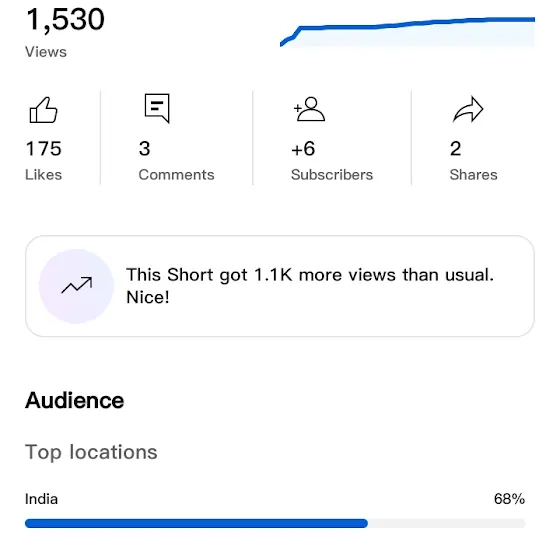Image resolution: width=560 pixels, height=560 pixels.
Task: Open the 'more views than usual' card
Action: [280, 286]
